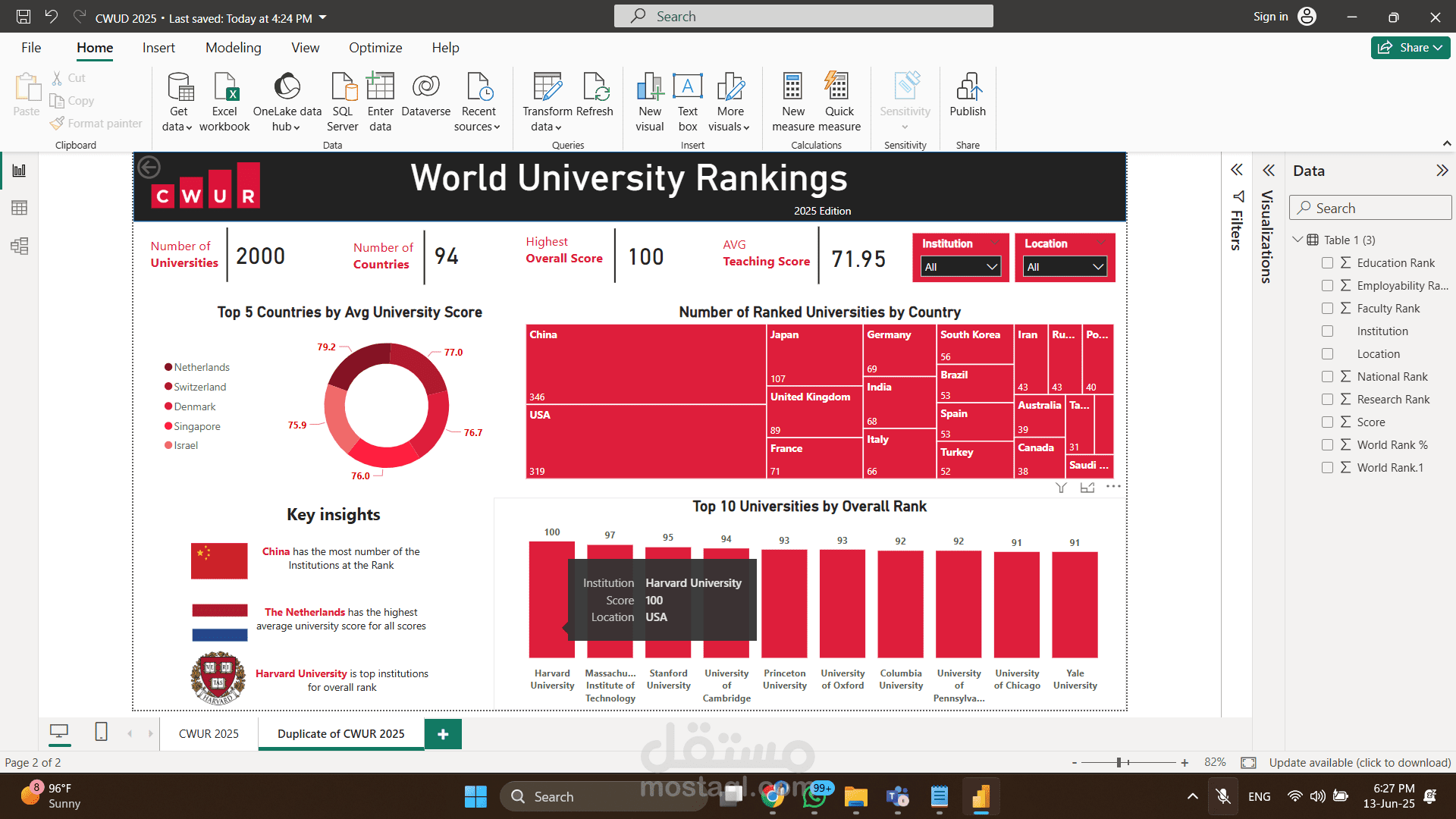Image resolution: width=1456 pixels, height=819 pixels.
Task: Check the Faculty Rank field
Action: point(1327,309)
